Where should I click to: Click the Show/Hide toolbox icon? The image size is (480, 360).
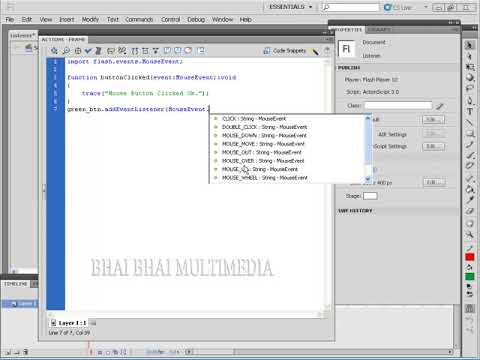(201, 51)
